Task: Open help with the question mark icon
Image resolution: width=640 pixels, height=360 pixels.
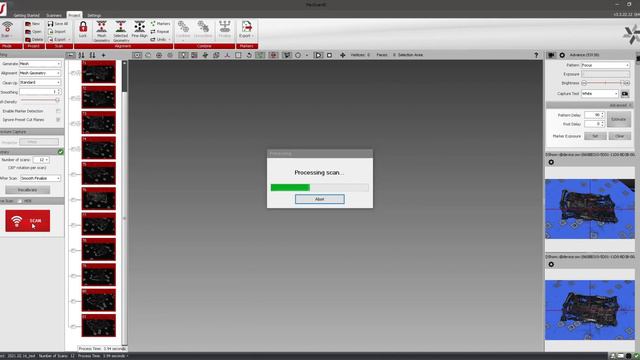Action: click(x=536, y=55)
